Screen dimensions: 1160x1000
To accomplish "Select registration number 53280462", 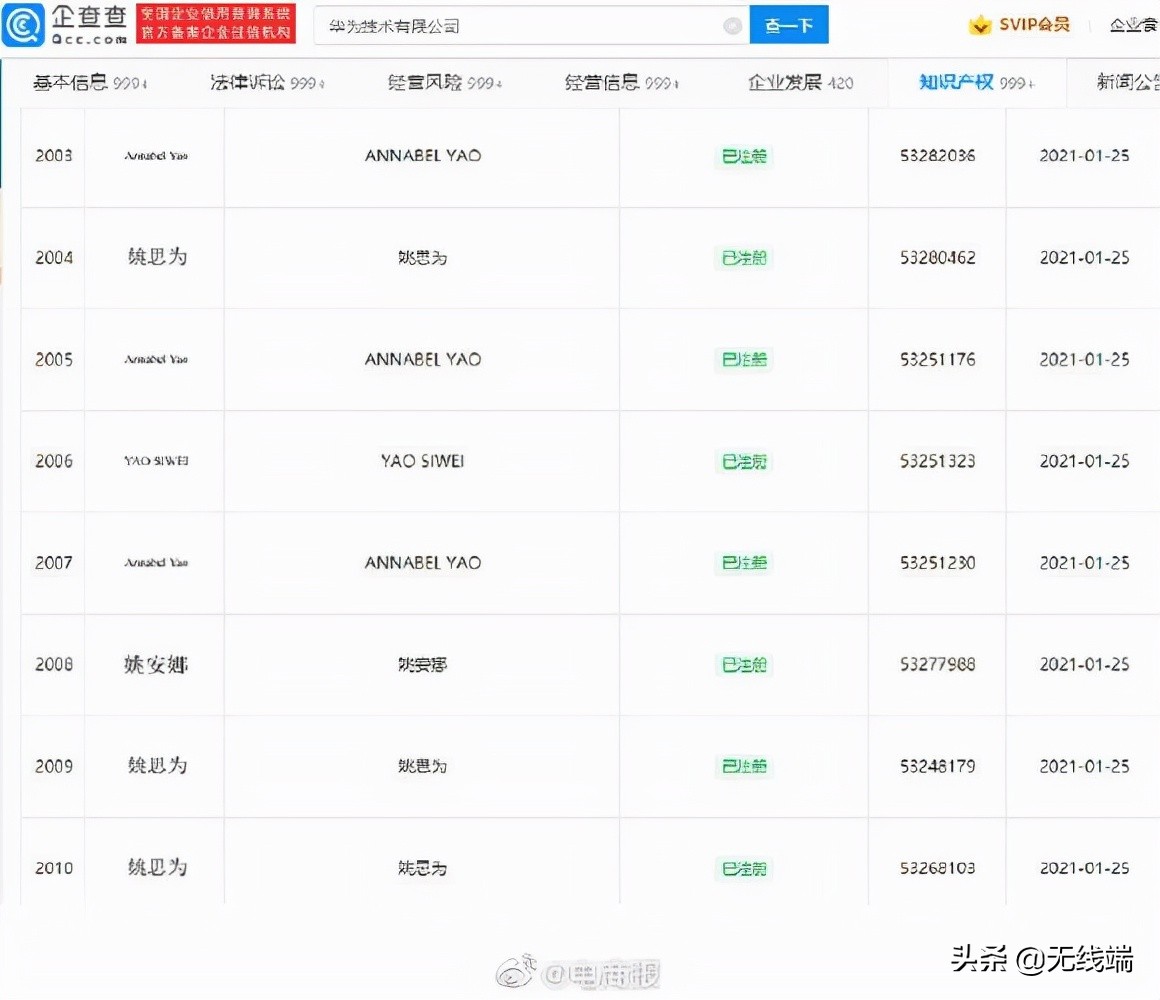I will pos(937,257).
